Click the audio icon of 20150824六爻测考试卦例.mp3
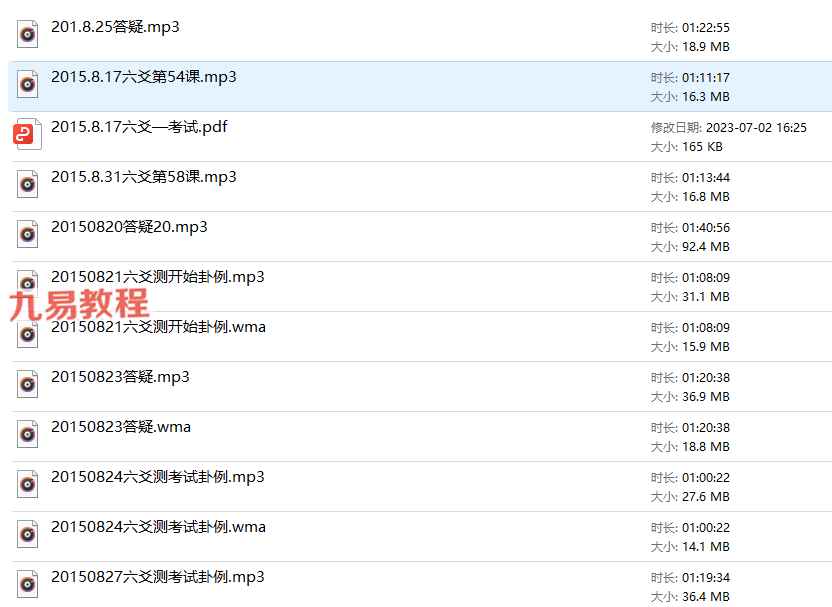Viewport: 832px width, 607px height. click(28, 484)
